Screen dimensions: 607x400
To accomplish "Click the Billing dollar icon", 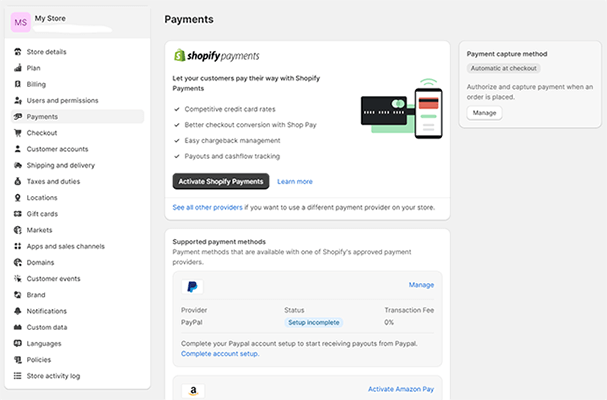I will (x=18, y=84).
